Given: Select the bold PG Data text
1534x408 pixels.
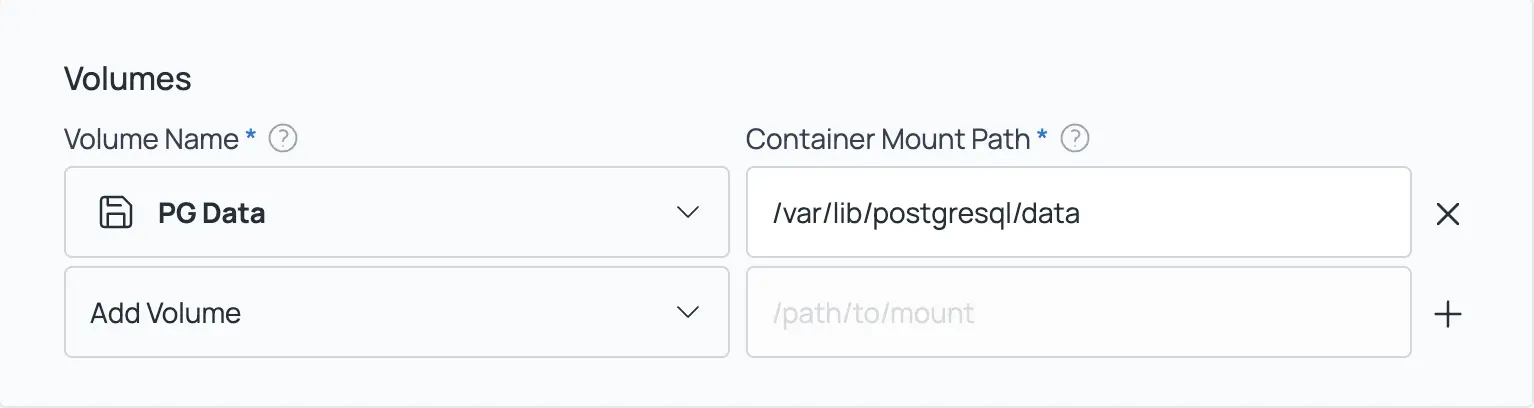Looking at the screenshot, I should [211, 214].
